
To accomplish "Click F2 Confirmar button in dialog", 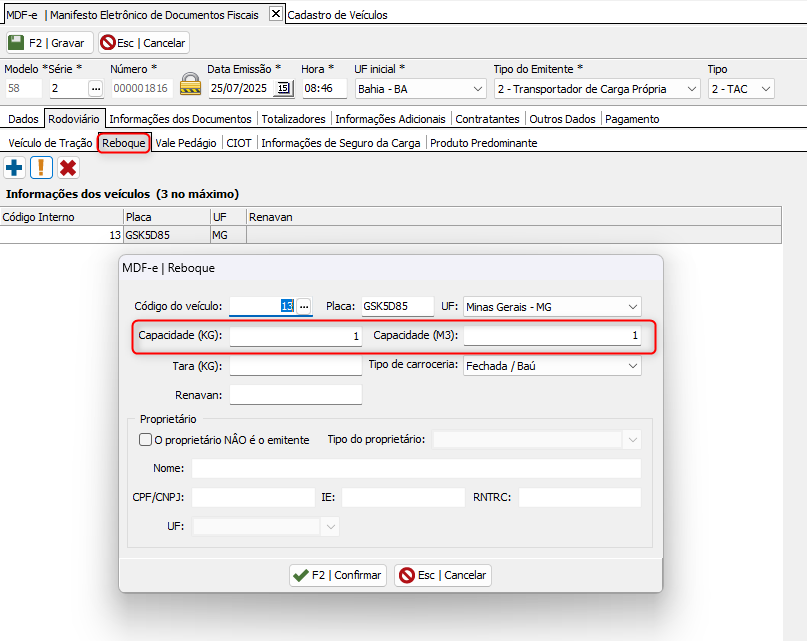I will click(x=338, y=575).
